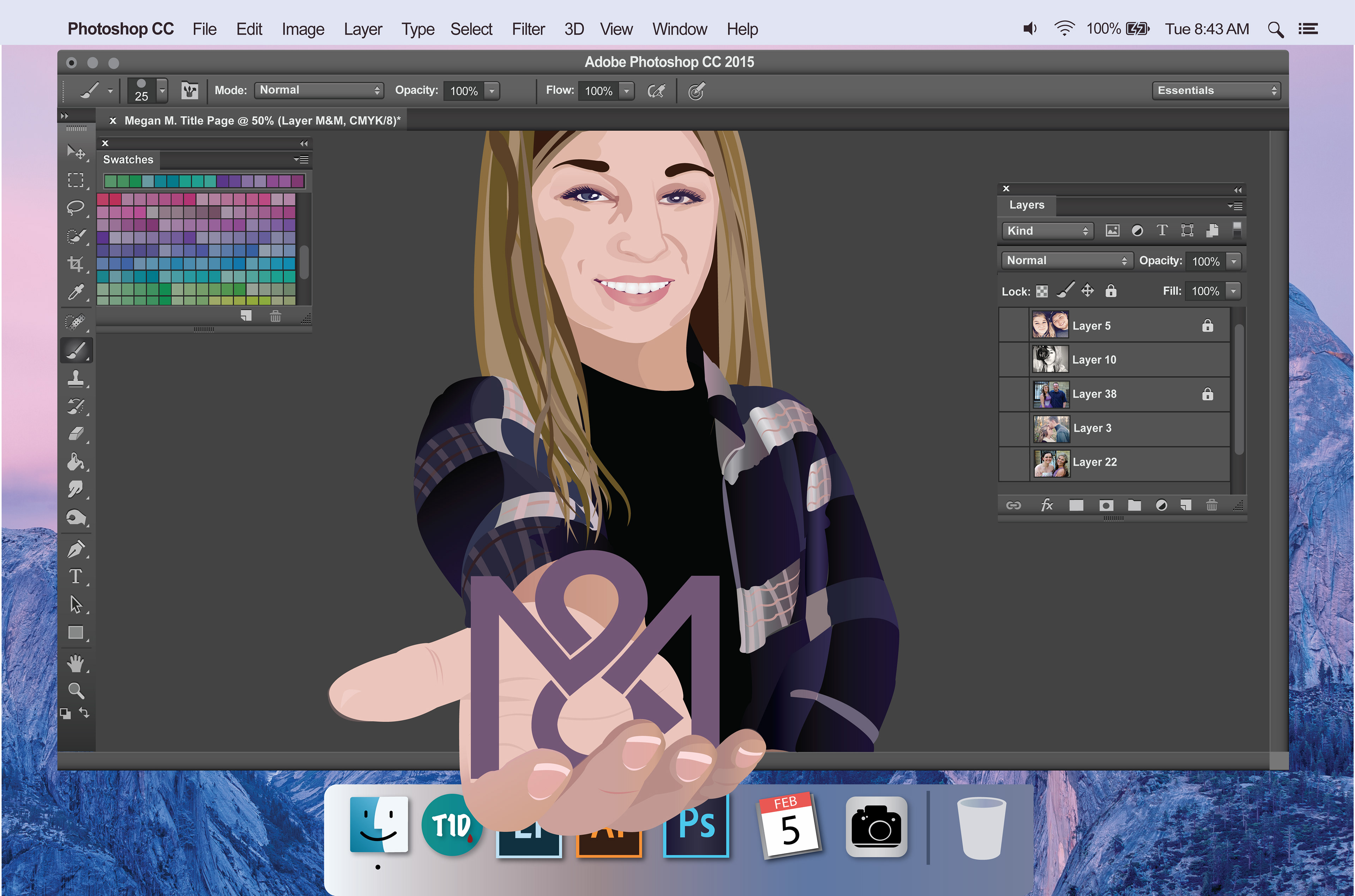Select the Eraser tool
This screenshot has width=1355, height=896.
pos(76,434)
